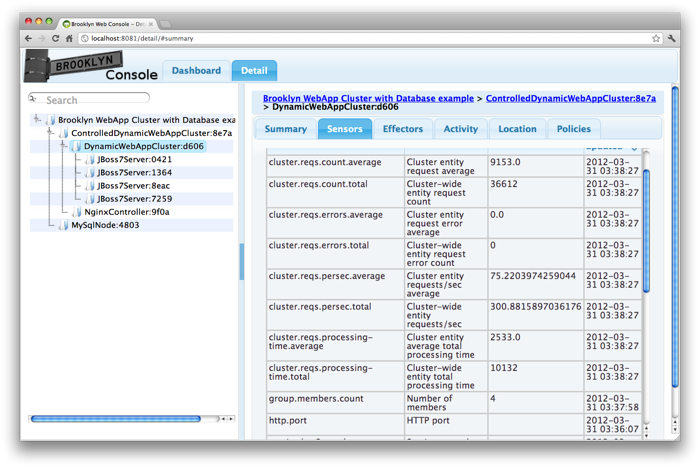
Task: Open the browser wrench settings menu
Action: click(x=673, y=38)
